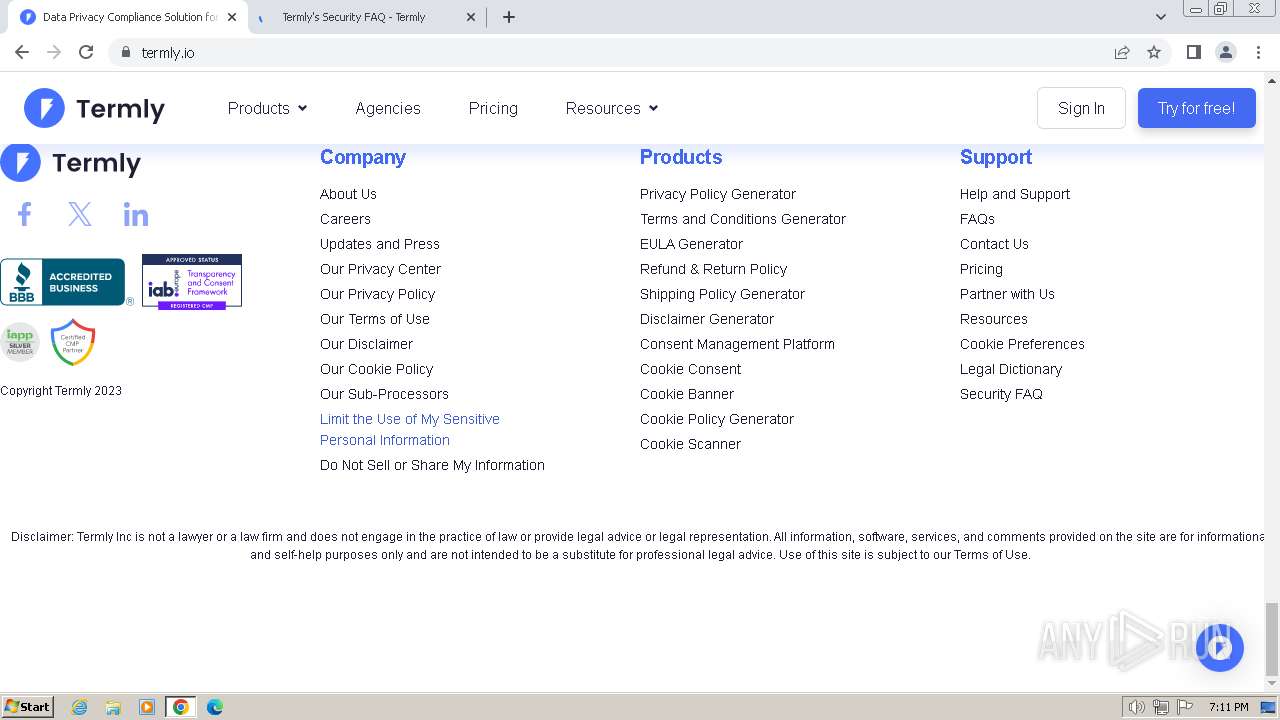Click the browser forward arrow
The height and width of the screenshot is (720, 1280).
pyautogui.click(x=54, y=52)
